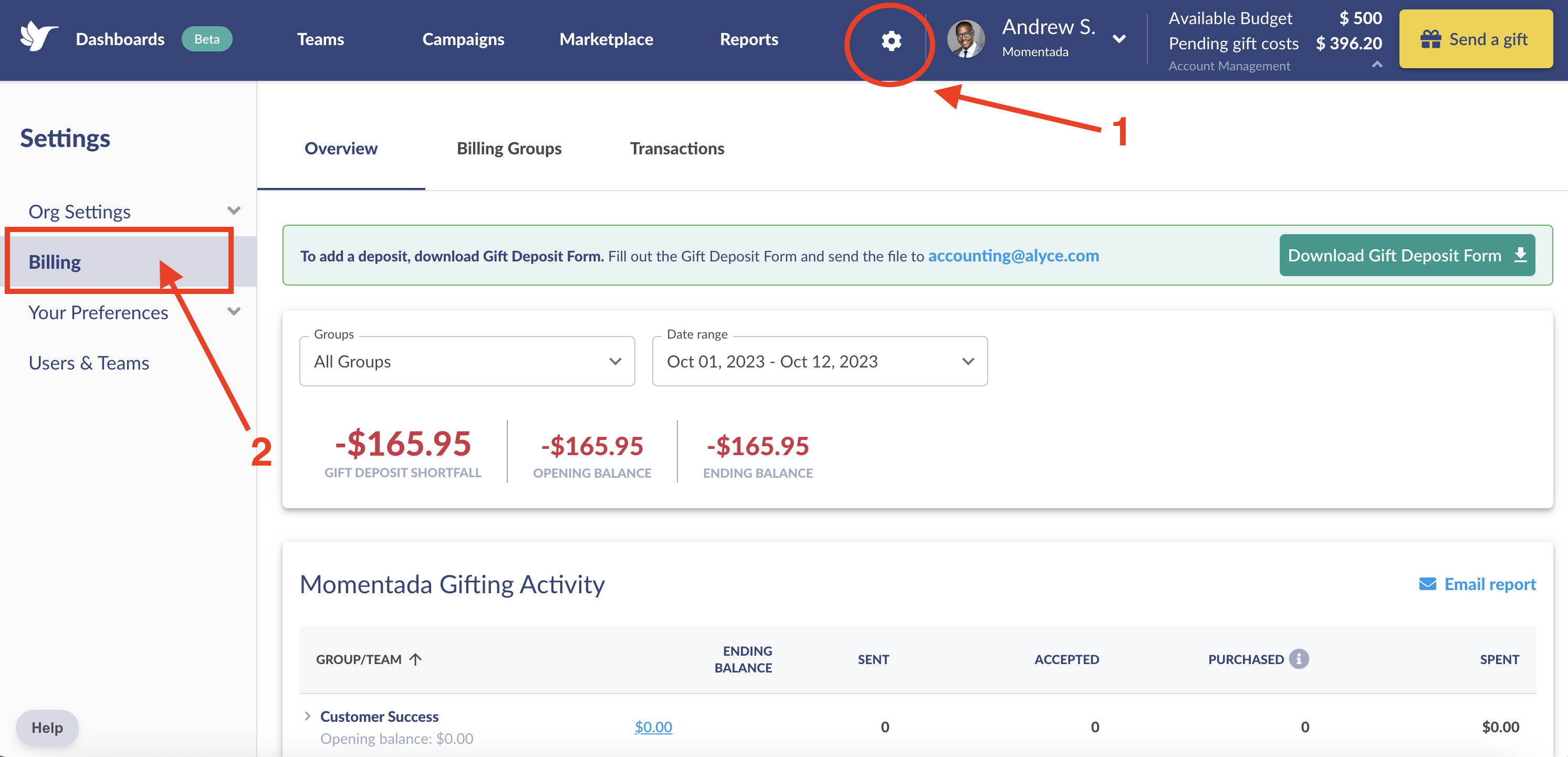The image size is (1568, 757).
Task: Click the Pending gift costs label
Action: (x=1233, y=44)
